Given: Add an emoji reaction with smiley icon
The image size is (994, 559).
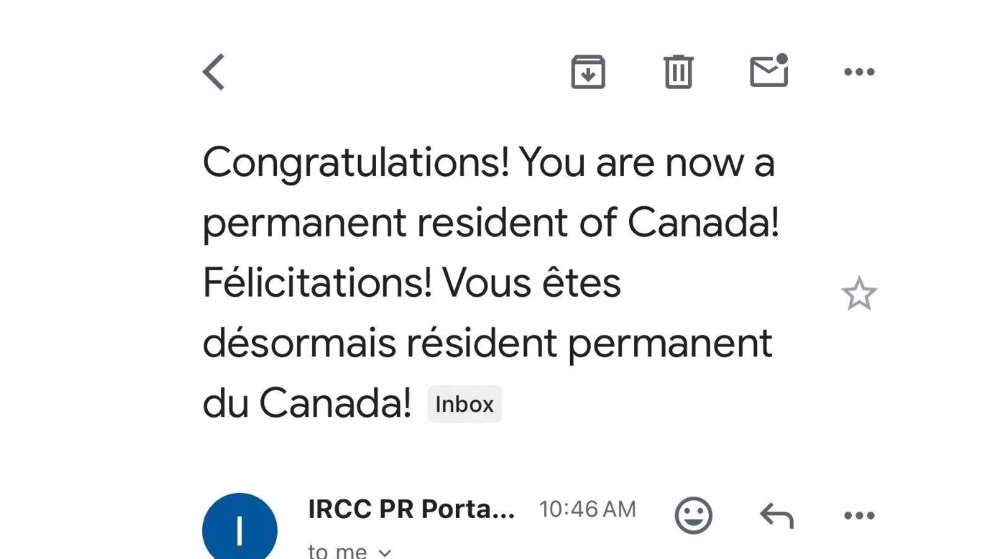Looking at the screenshot, I should coord(694,515).
